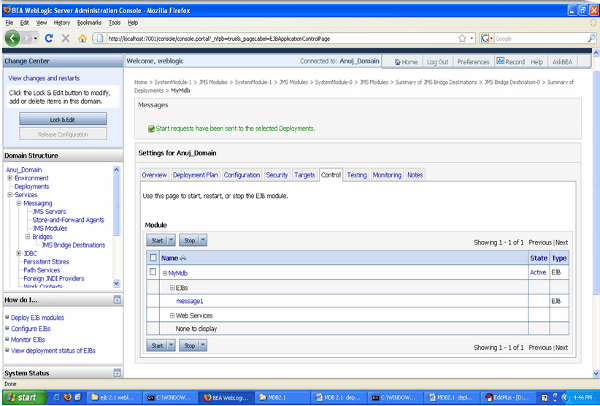Screen dimensions: 600x406
Task: Click the Firefox Back arrow button
Action: (12, 38)
